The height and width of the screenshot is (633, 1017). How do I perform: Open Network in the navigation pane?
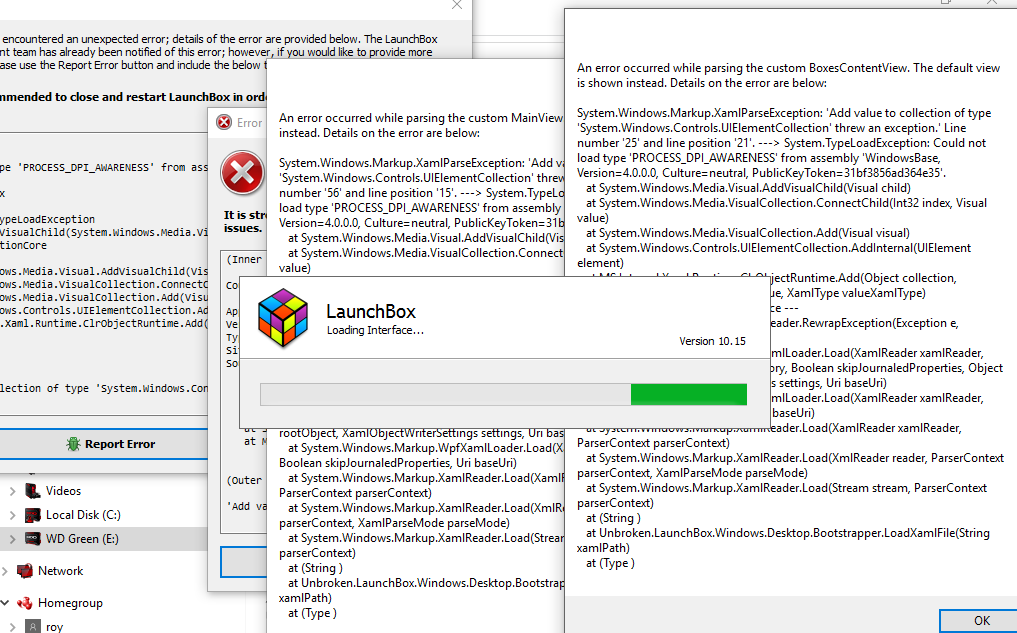click(x=60, y=571)
